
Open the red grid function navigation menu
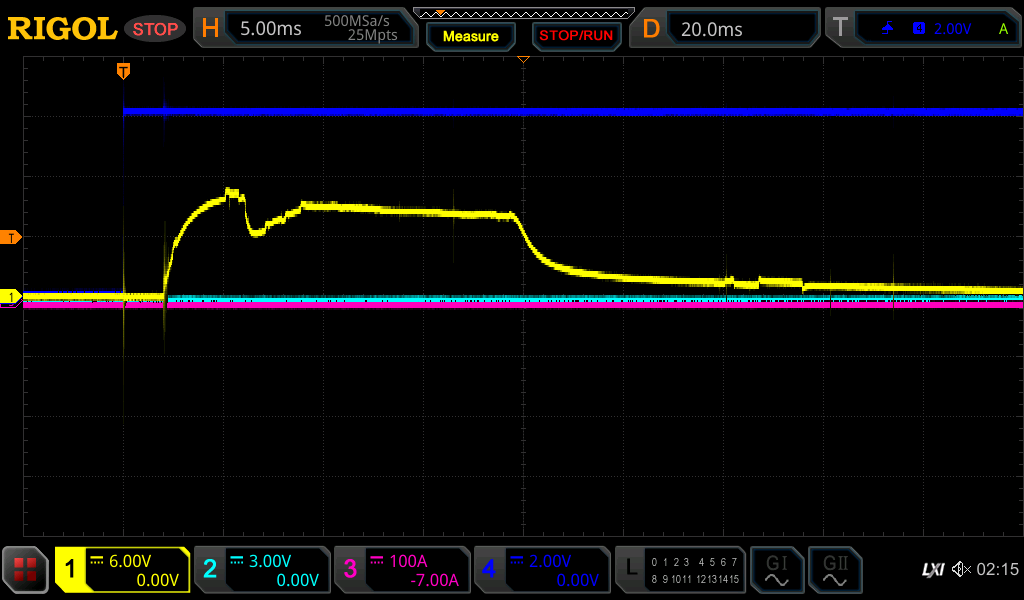26,570
